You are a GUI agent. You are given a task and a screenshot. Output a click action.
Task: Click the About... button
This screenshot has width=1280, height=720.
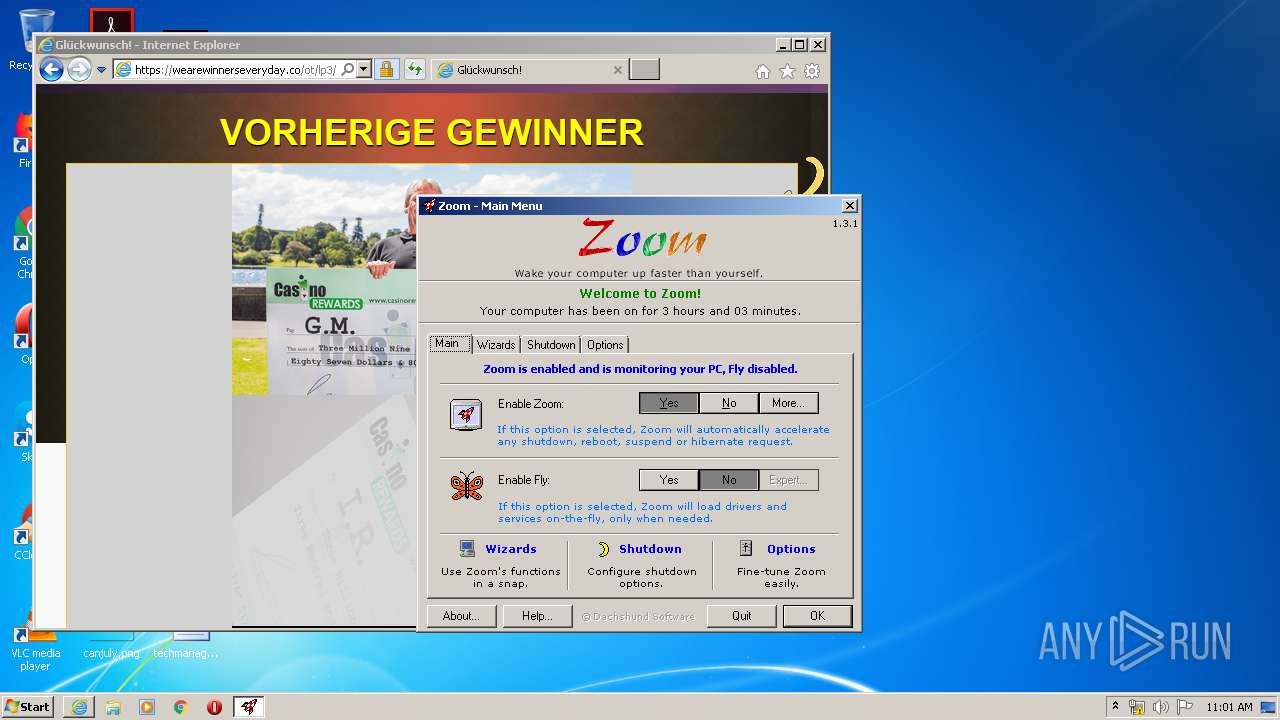[x=461, y=616]
